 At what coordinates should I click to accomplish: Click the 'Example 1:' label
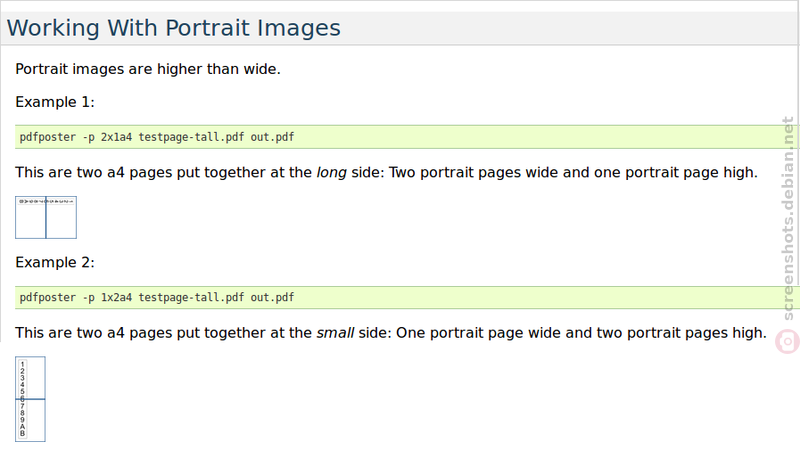click(x=55, y=102)
